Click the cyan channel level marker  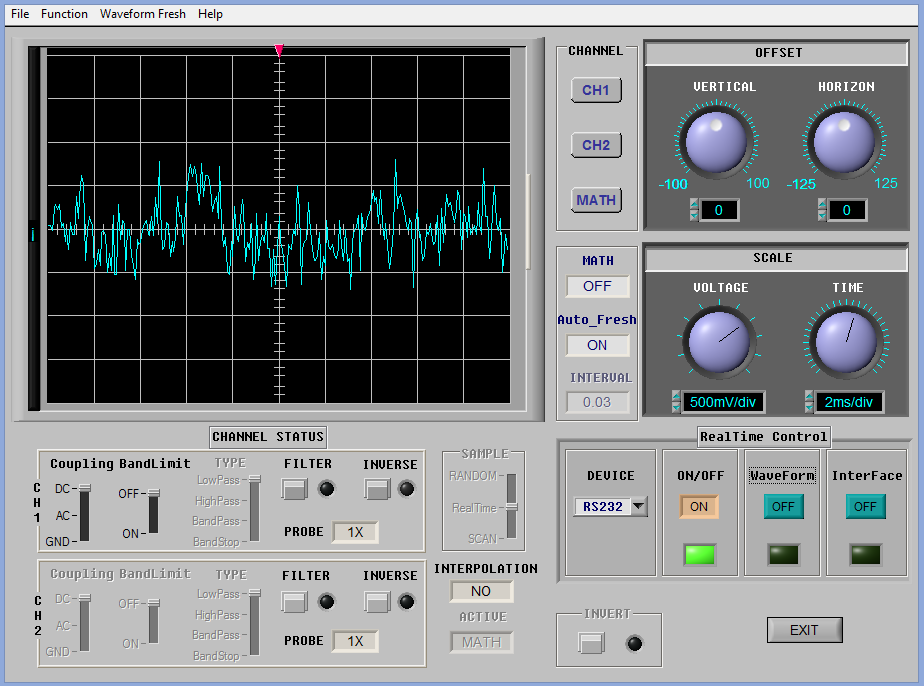click(33, 234)
